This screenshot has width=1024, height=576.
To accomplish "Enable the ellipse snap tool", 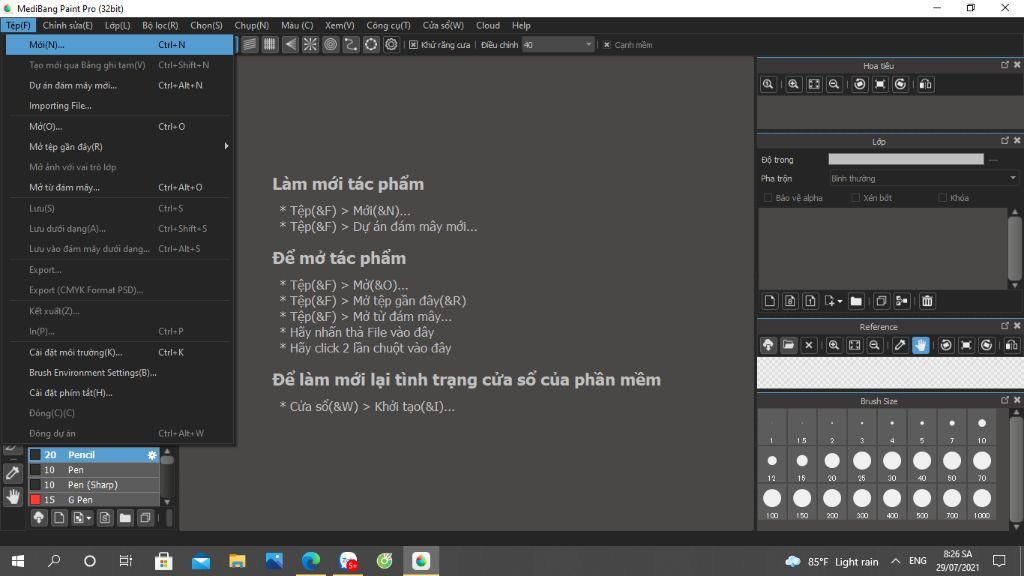I will click(371, 44).
